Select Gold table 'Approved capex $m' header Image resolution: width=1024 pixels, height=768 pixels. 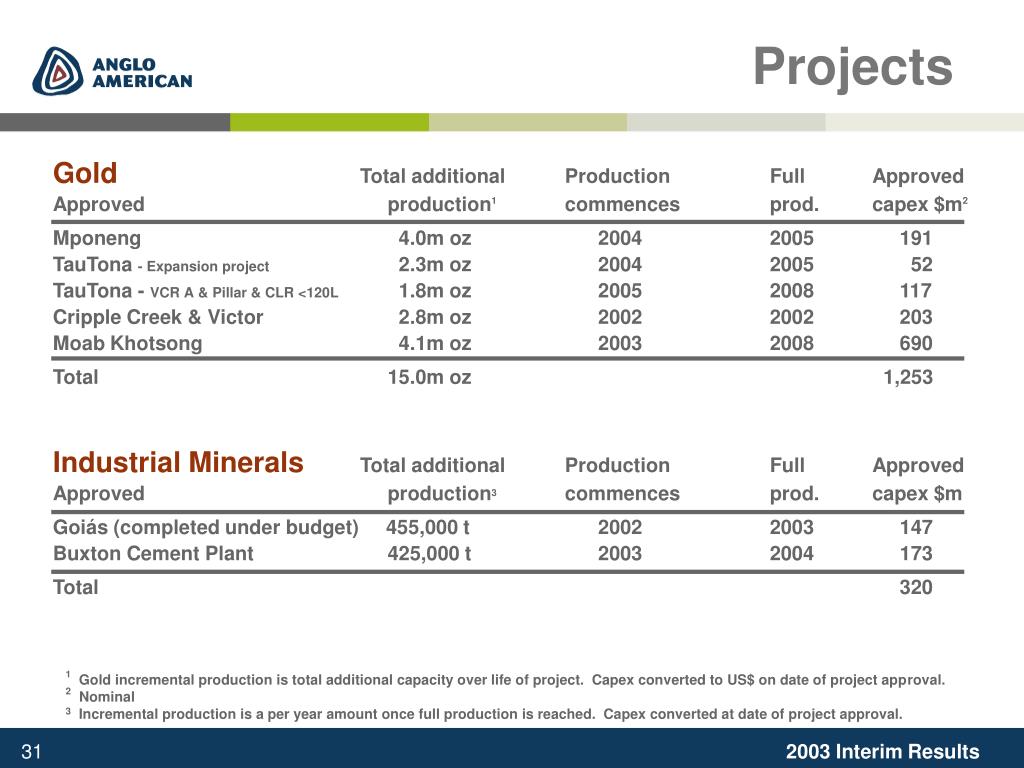click(x=920, y=190)
